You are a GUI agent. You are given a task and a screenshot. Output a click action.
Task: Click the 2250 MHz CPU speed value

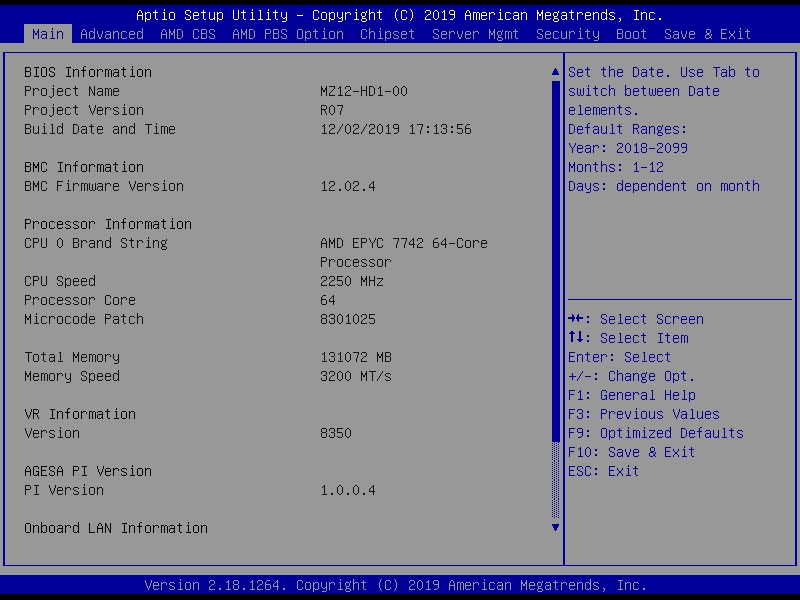click(x=352, y=281)
